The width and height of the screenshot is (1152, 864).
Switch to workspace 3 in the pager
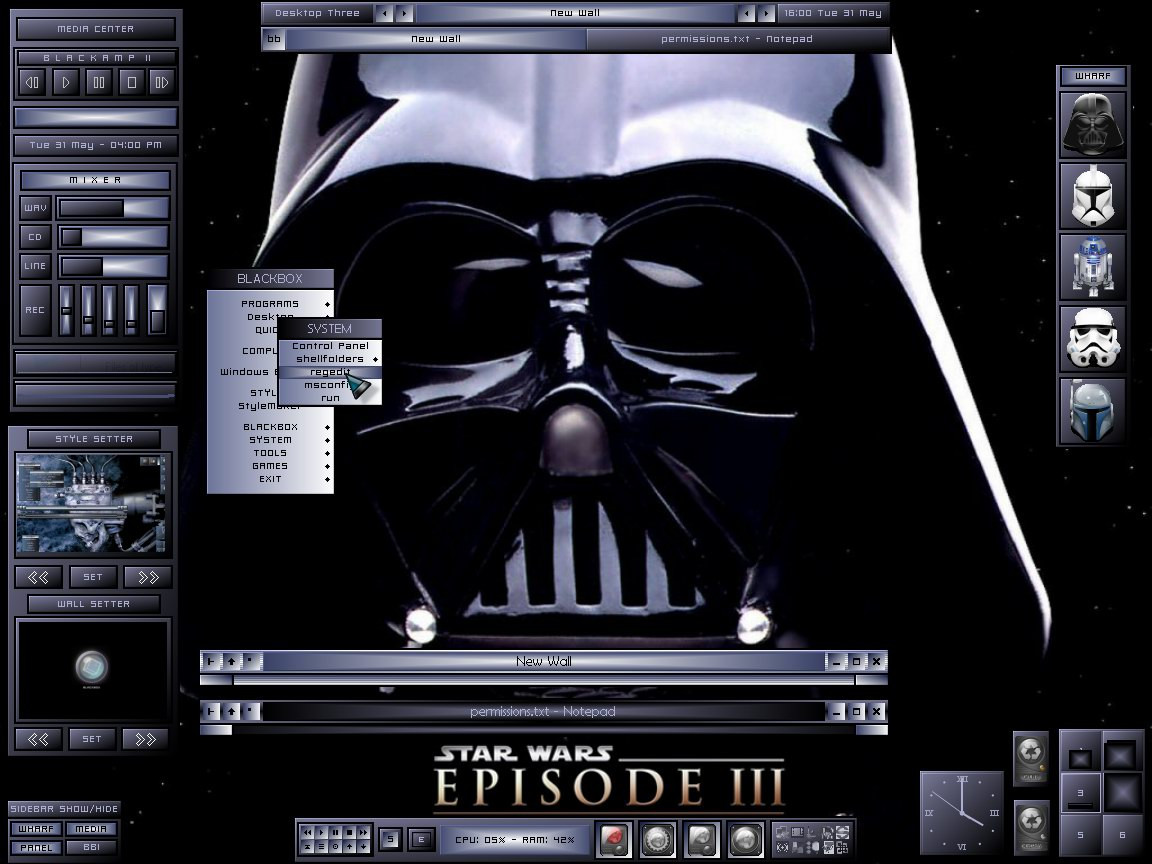1080,793
